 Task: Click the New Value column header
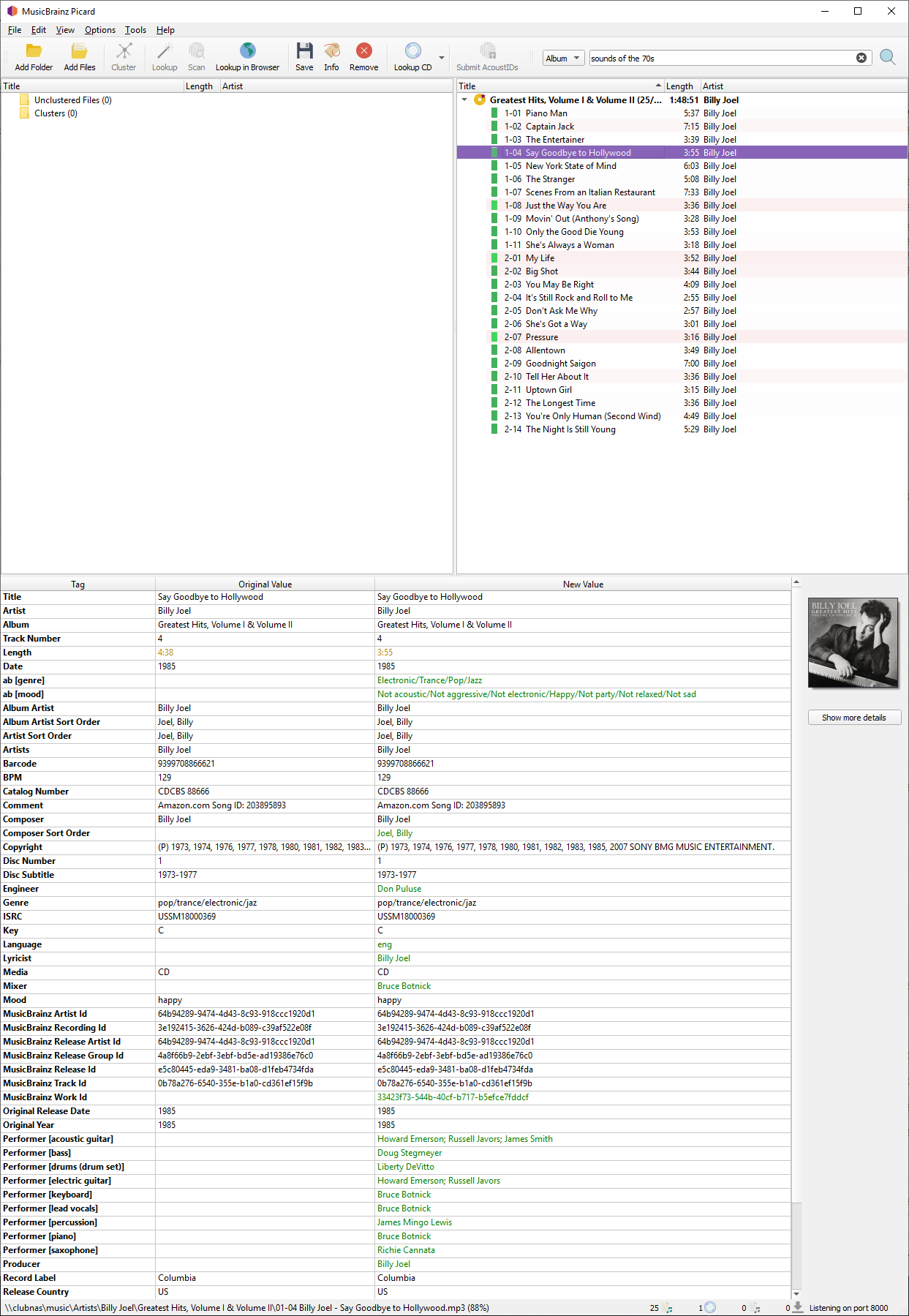coord(583,584)
